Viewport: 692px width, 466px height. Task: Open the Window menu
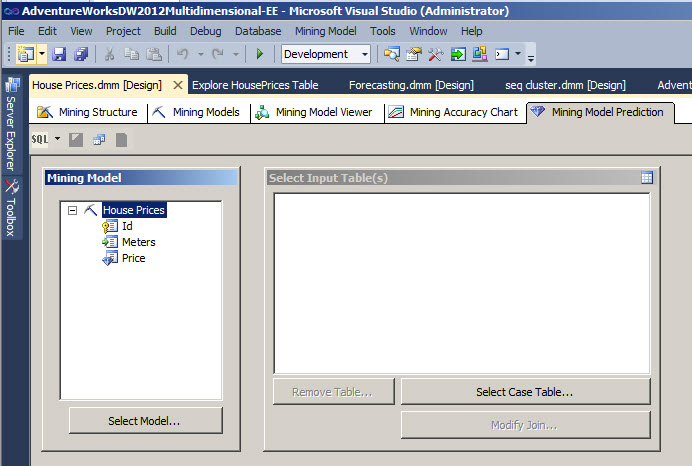(x=428, y=31)
